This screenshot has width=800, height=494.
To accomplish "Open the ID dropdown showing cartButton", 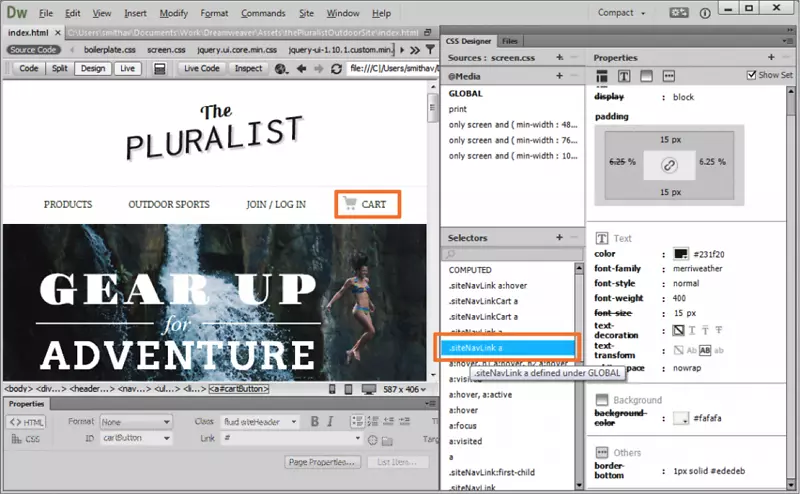I will click(x=136, y=438).
